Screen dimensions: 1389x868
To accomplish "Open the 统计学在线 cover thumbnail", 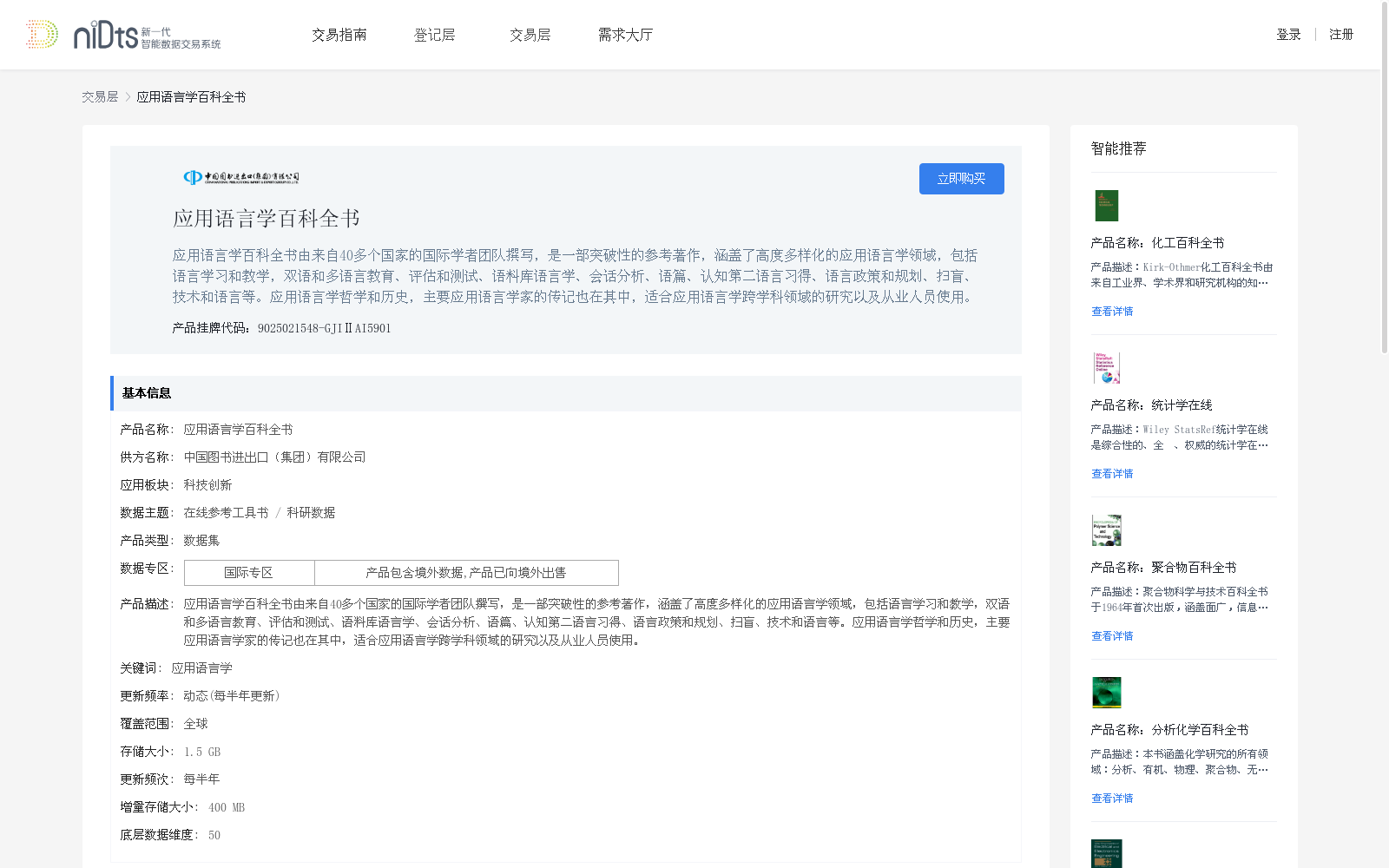I will (1107, 368).
